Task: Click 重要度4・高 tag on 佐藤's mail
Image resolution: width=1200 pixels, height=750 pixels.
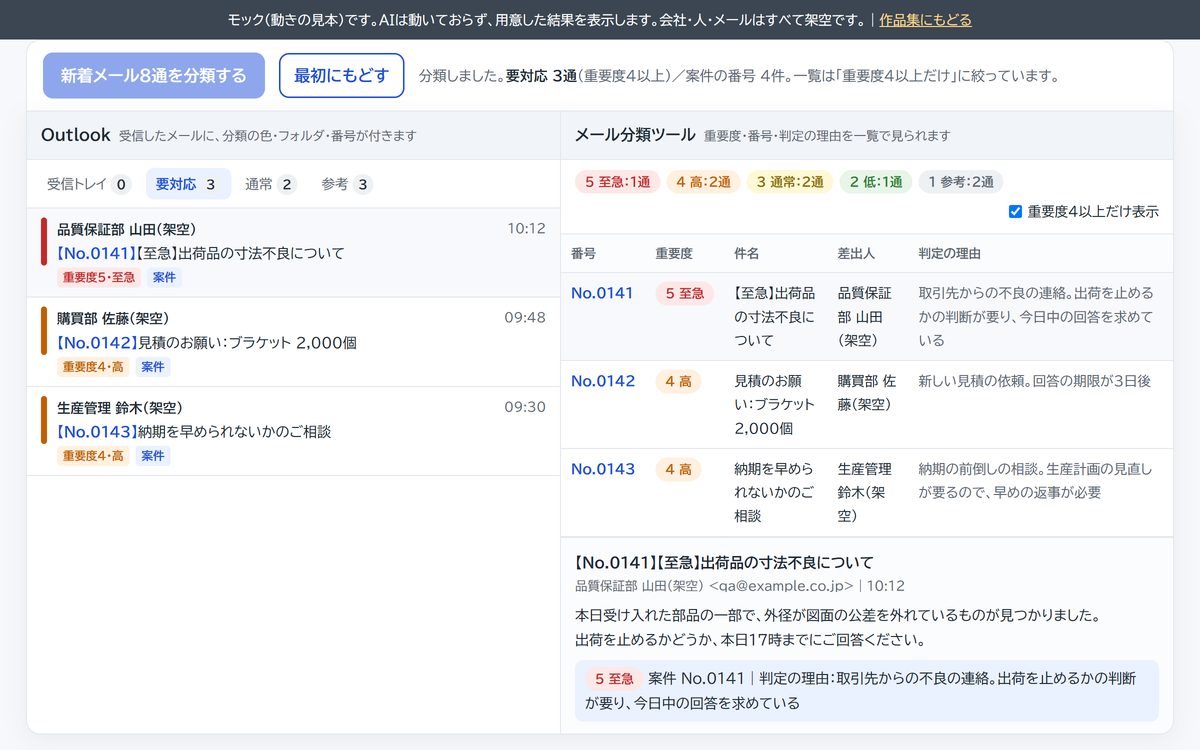Action: point(93,367)
